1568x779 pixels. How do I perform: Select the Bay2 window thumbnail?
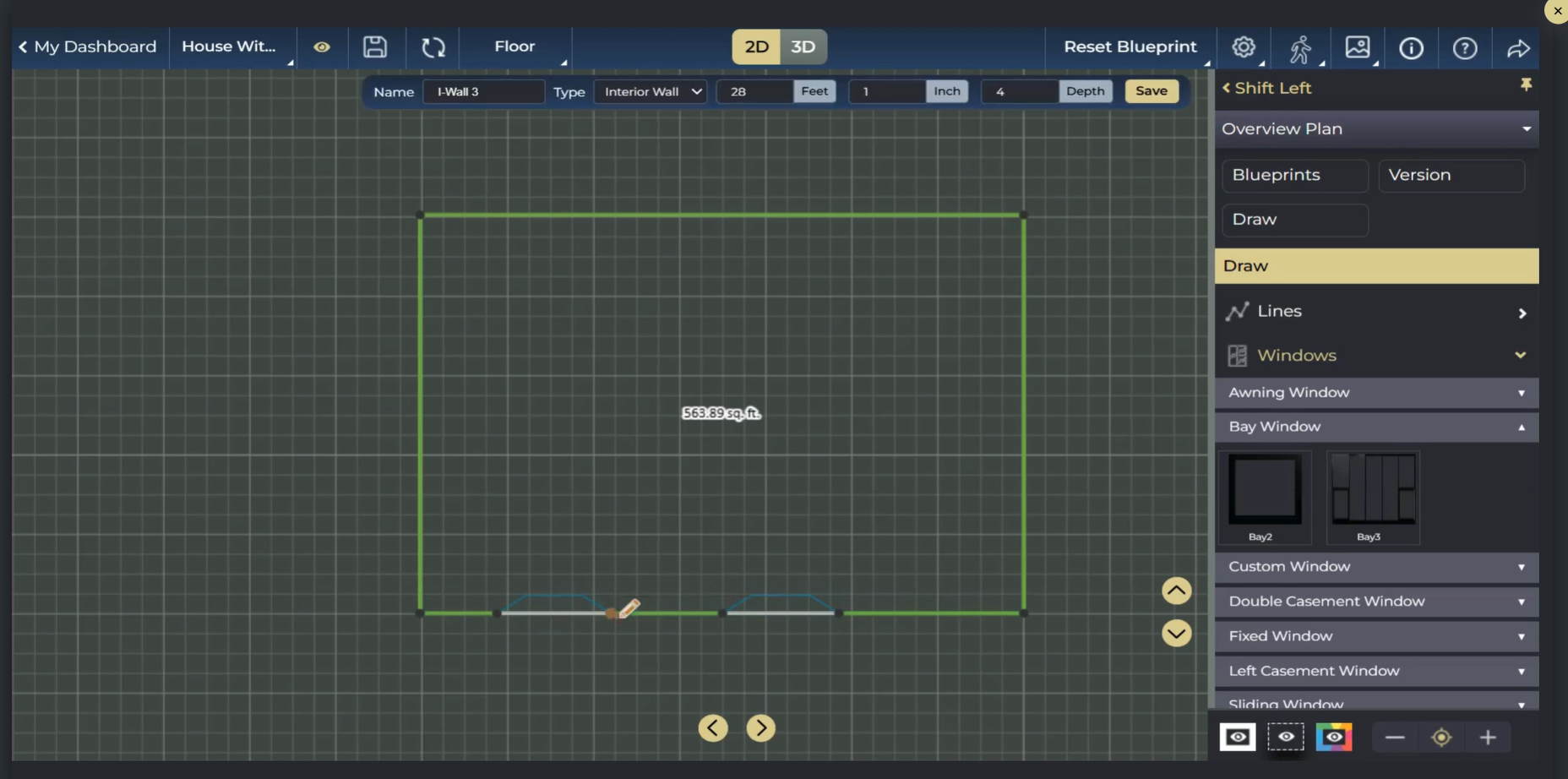pos(1264,498)
